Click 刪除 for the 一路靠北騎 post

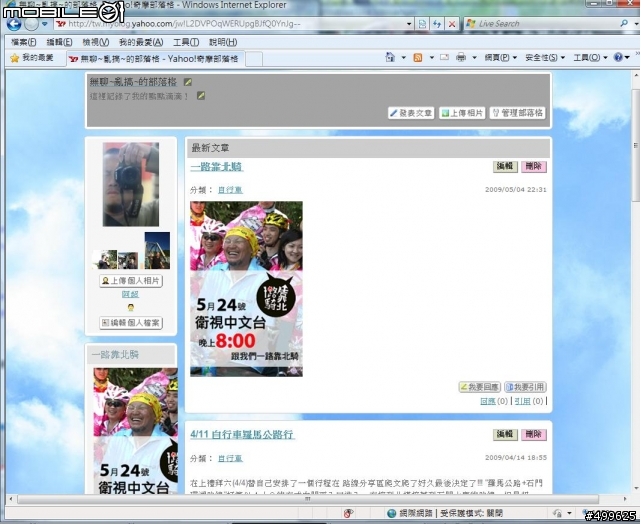[534, 166]
